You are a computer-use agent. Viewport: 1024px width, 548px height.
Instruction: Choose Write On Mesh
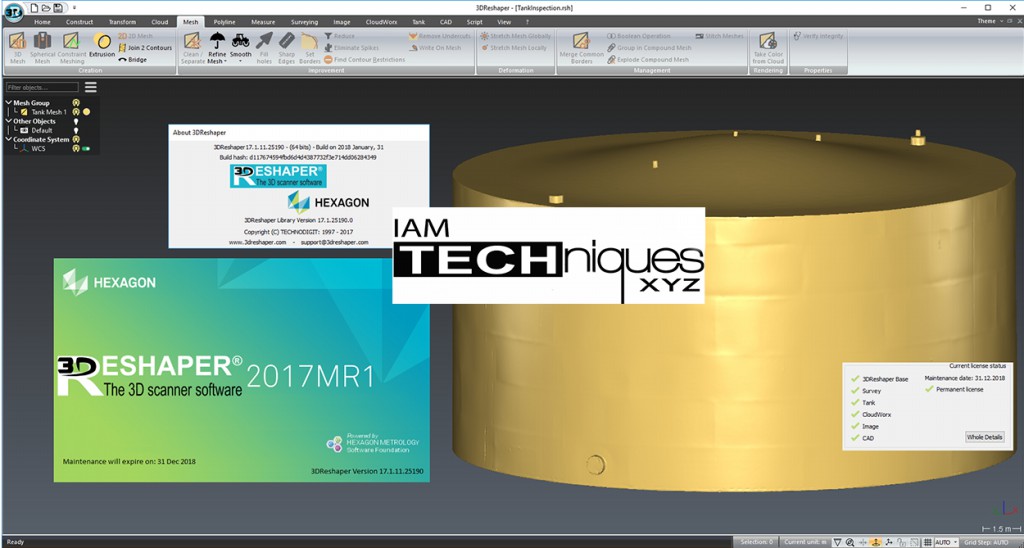435,48
